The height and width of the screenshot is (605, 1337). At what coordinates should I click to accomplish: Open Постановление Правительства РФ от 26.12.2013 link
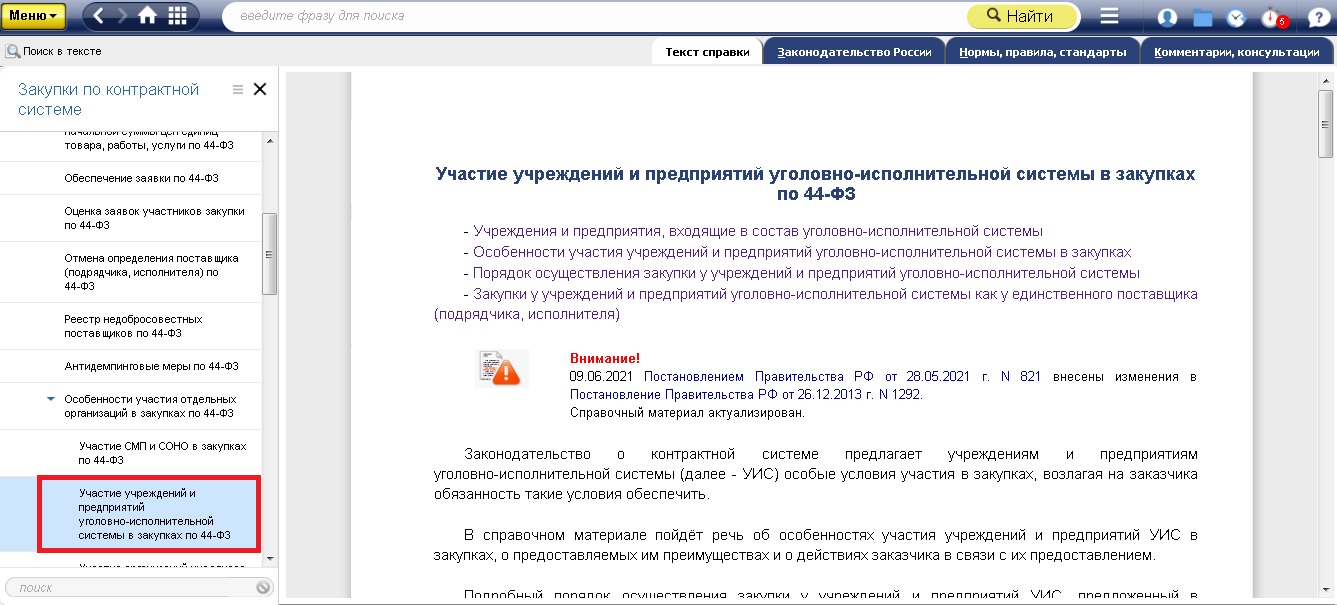coord(746,394)
